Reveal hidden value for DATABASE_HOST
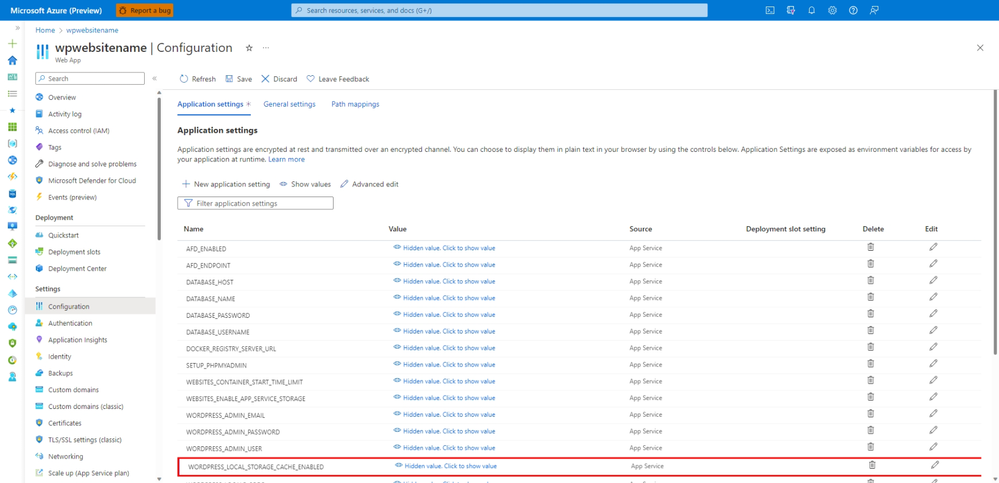The height and width of the screenshot is (483, 999). pyautogui.click(x=444, y=281)
